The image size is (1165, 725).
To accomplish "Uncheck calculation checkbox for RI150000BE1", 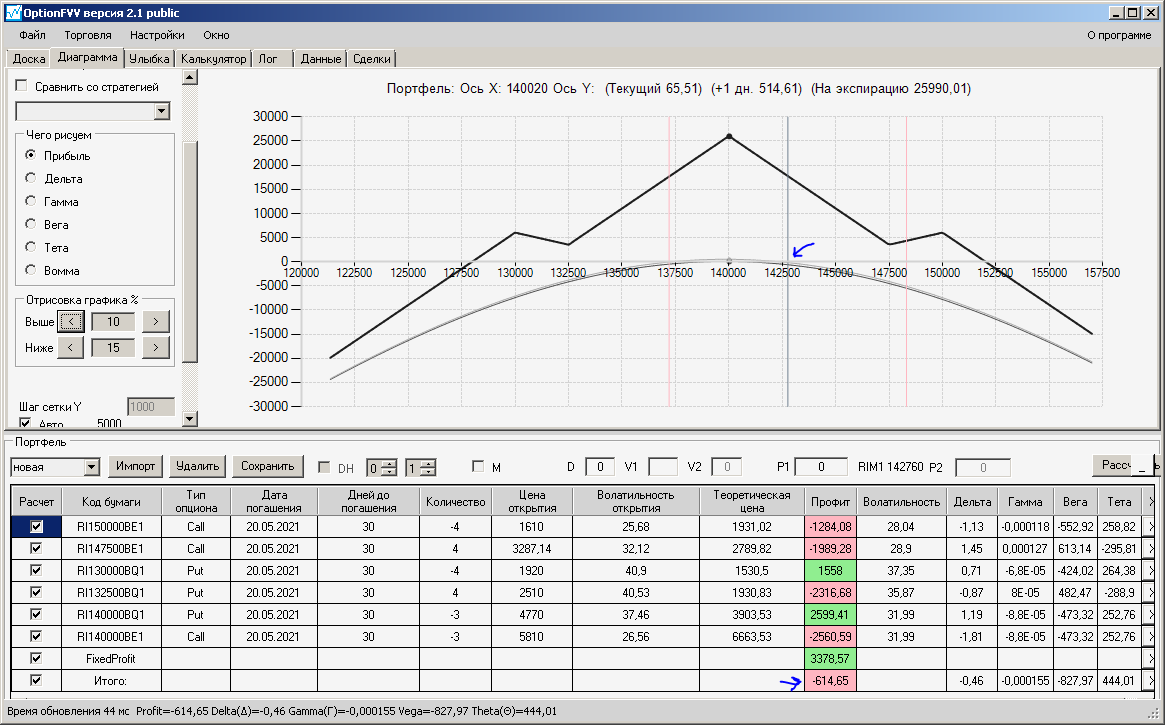I will (36, 527).
